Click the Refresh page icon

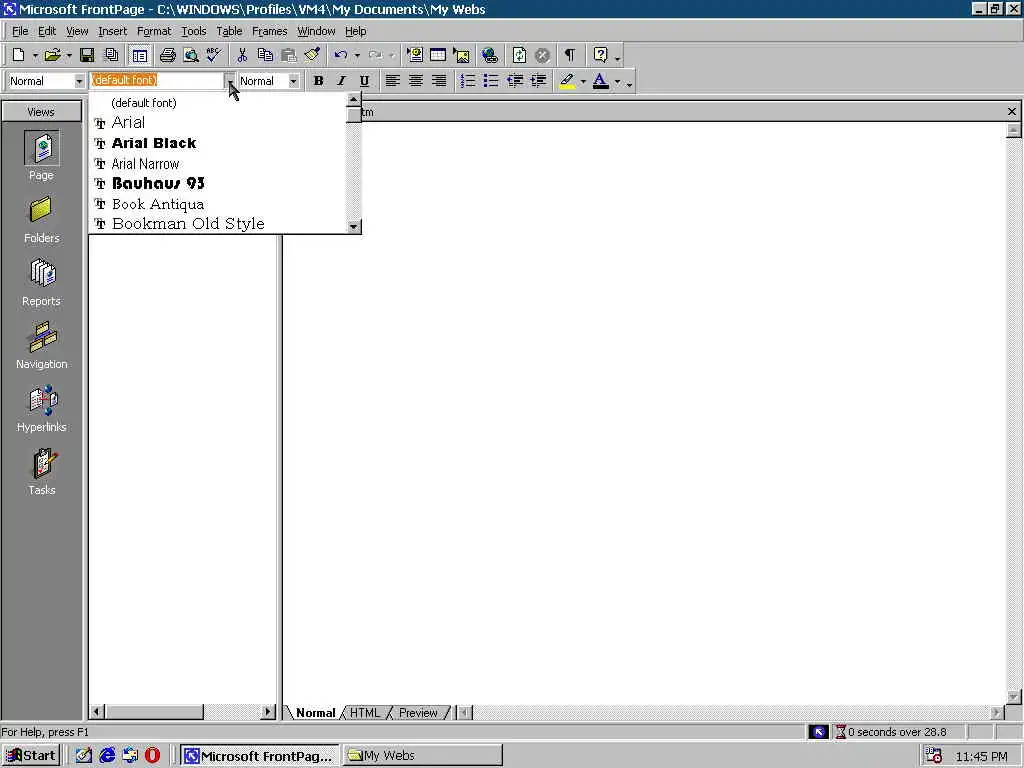519,56
